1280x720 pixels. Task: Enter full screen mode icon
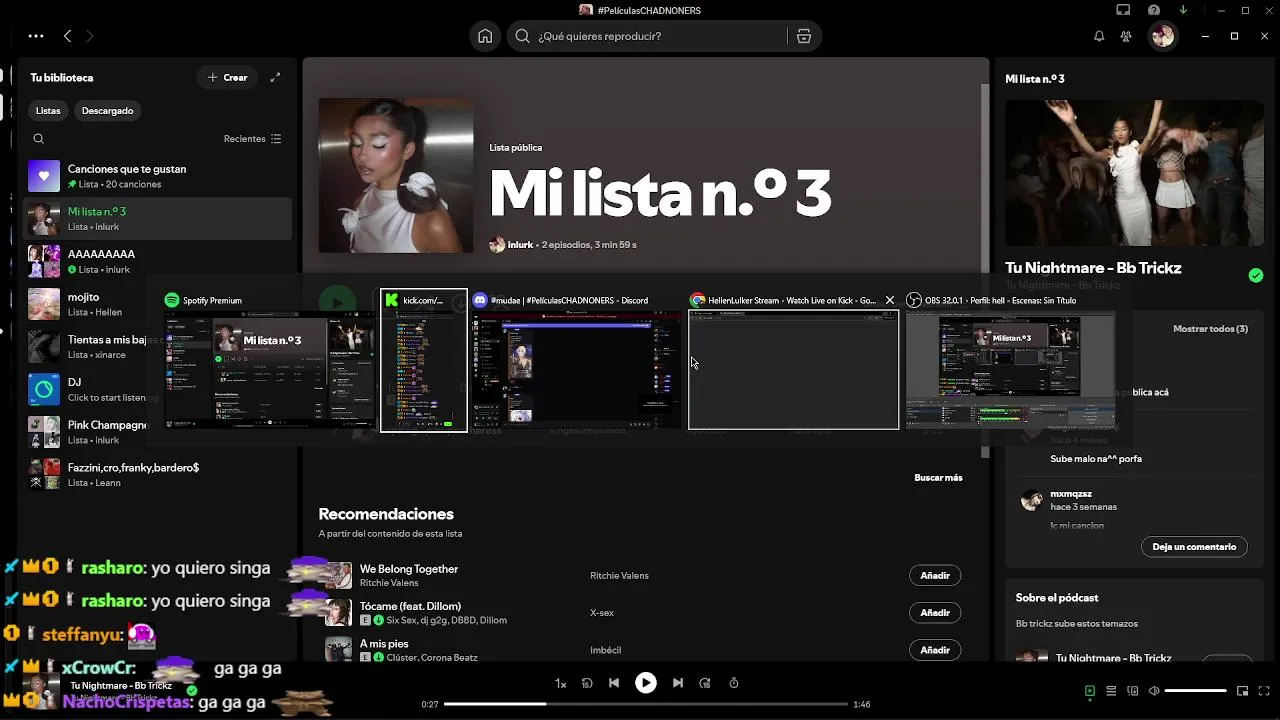[1264, 691]
